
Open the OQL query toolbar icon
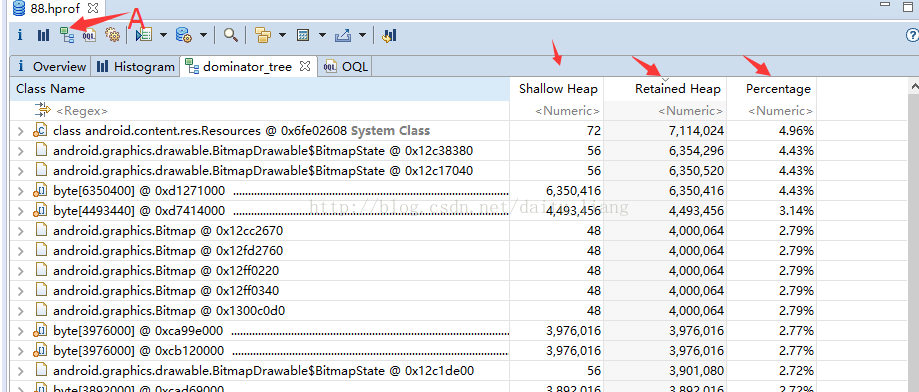[89, 36]
